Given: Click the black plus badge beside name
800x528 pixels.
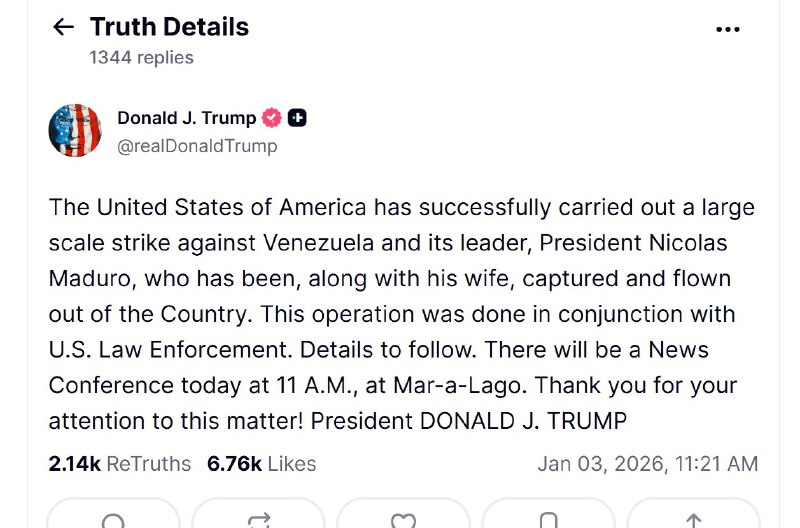Looking at the screenshot, I should coord(297,118).
